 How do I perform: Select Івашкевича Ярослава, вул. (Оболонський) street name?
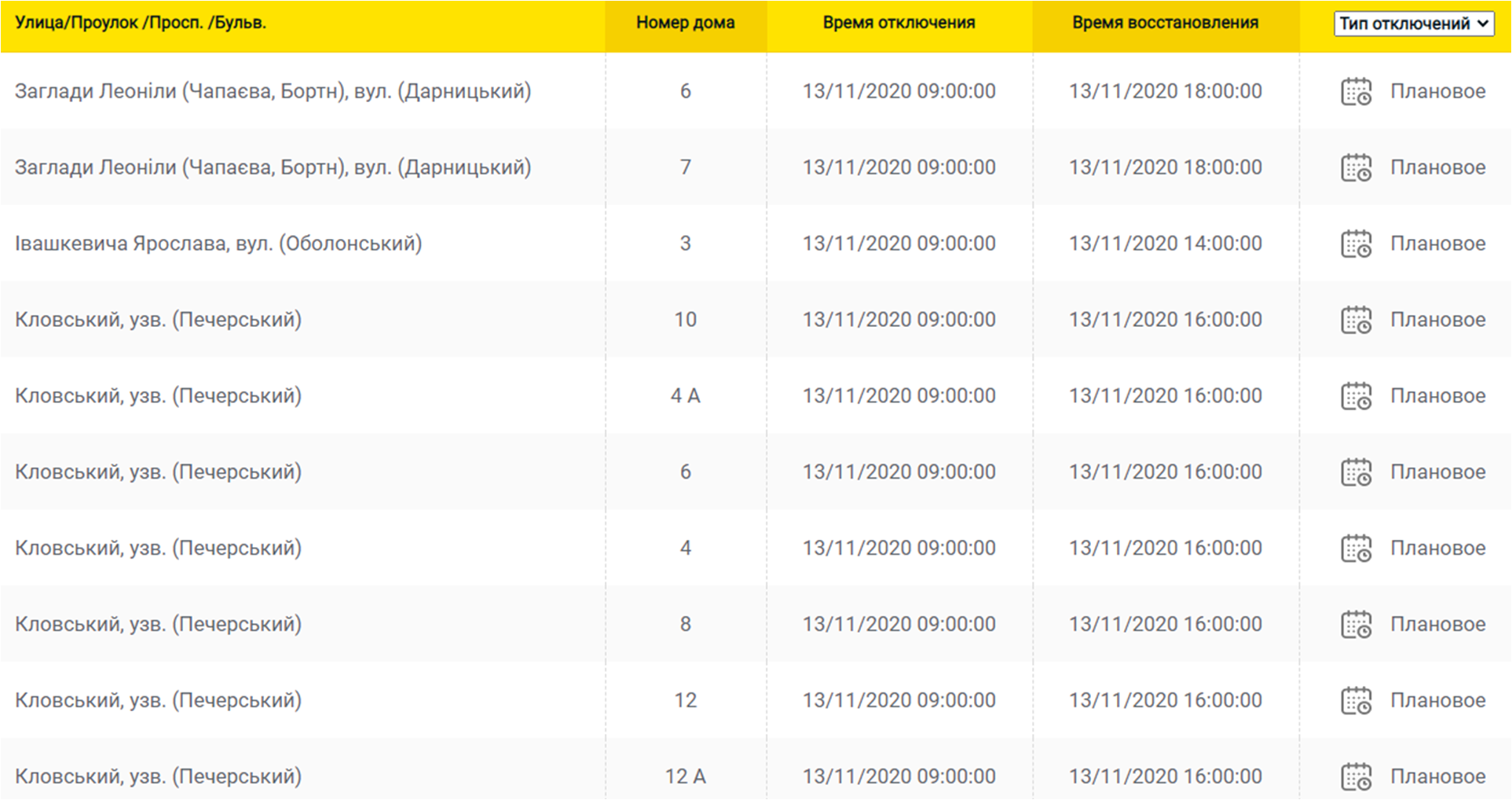click(218, 244)
